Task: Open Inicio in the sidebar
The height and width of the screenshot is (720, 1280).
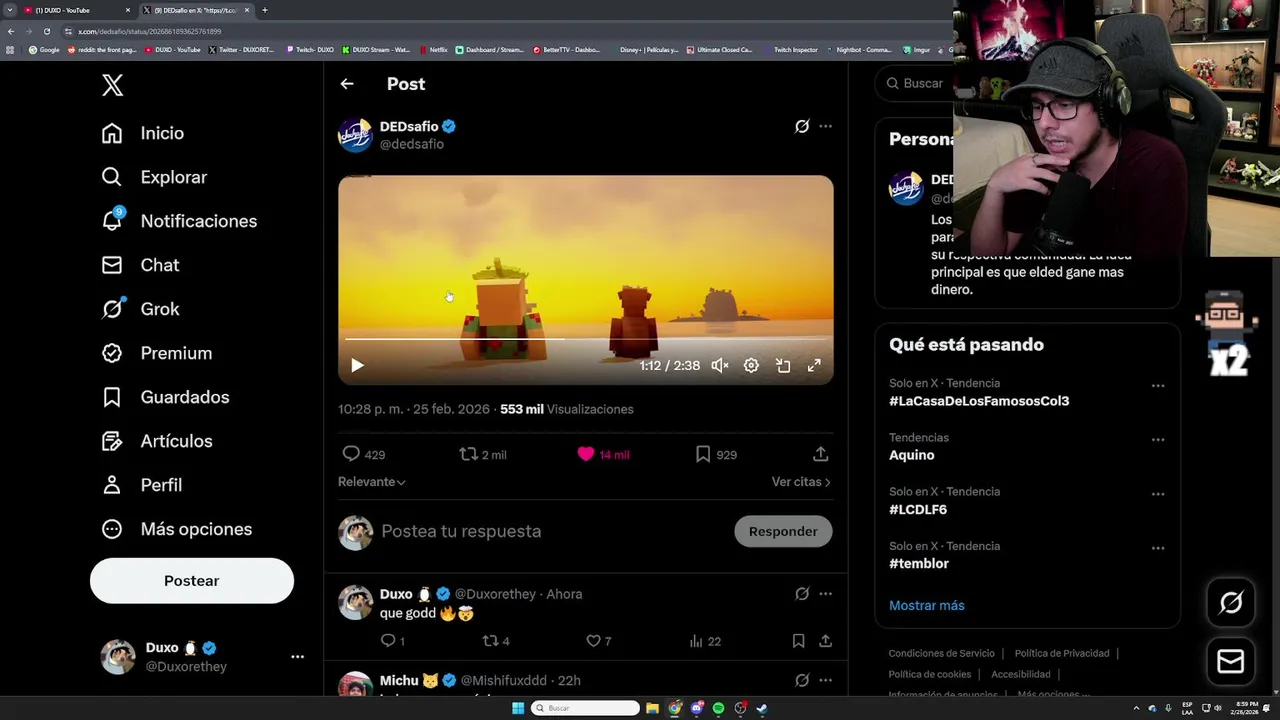Action: [x=143, y=133]
